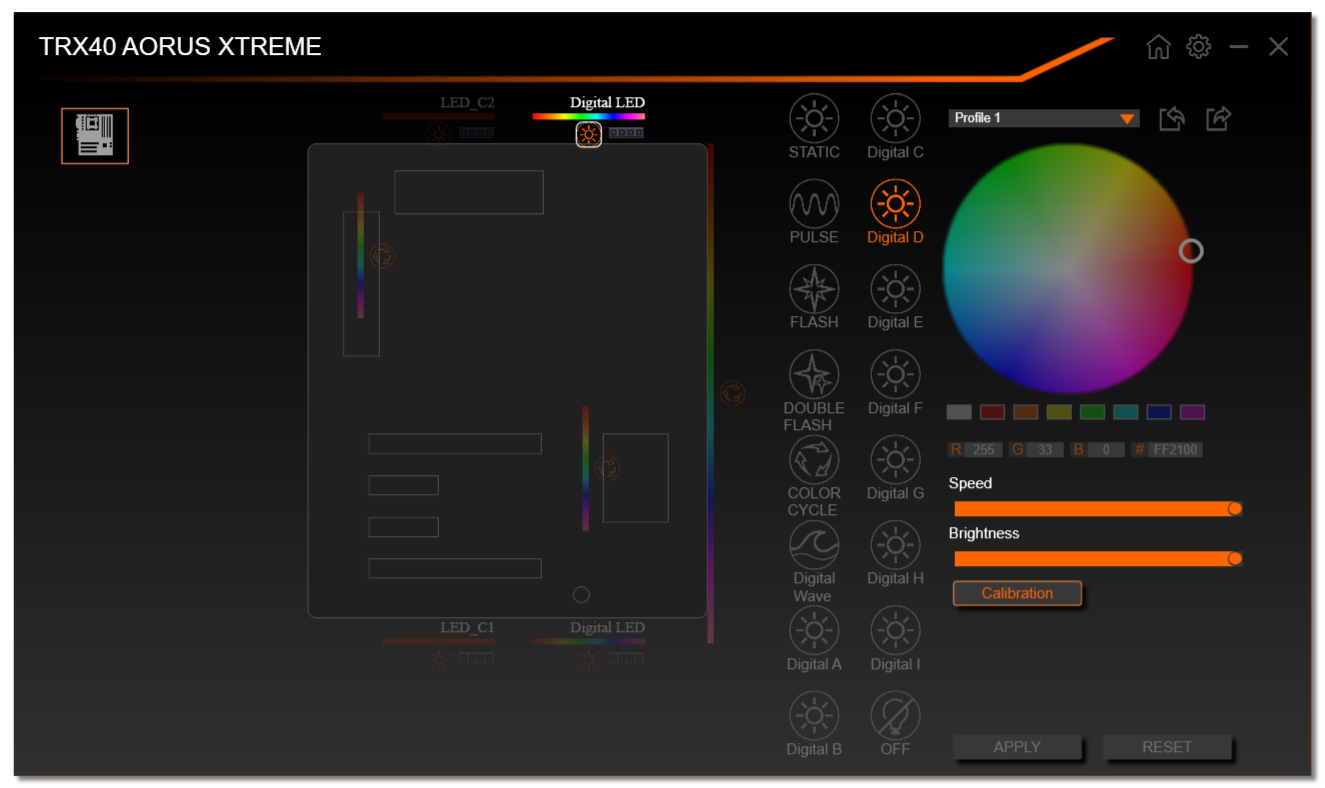Select the dimmed Digital LED header icon

tap(588, 658)
